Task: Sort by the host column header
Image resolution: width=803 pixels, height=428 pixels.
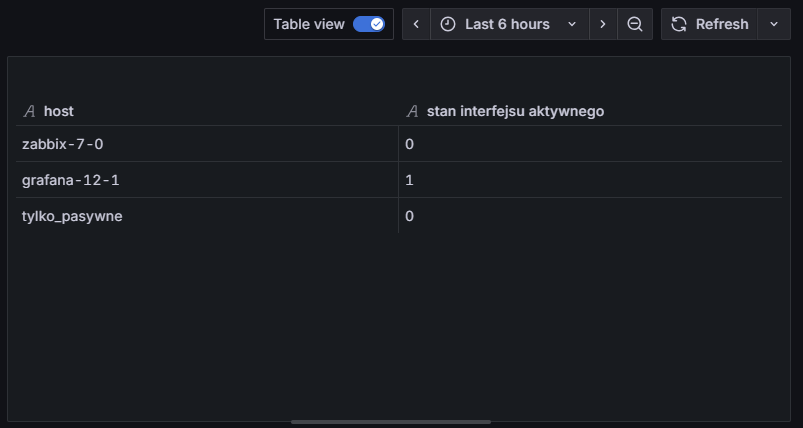Action: [x=59, y=111]
